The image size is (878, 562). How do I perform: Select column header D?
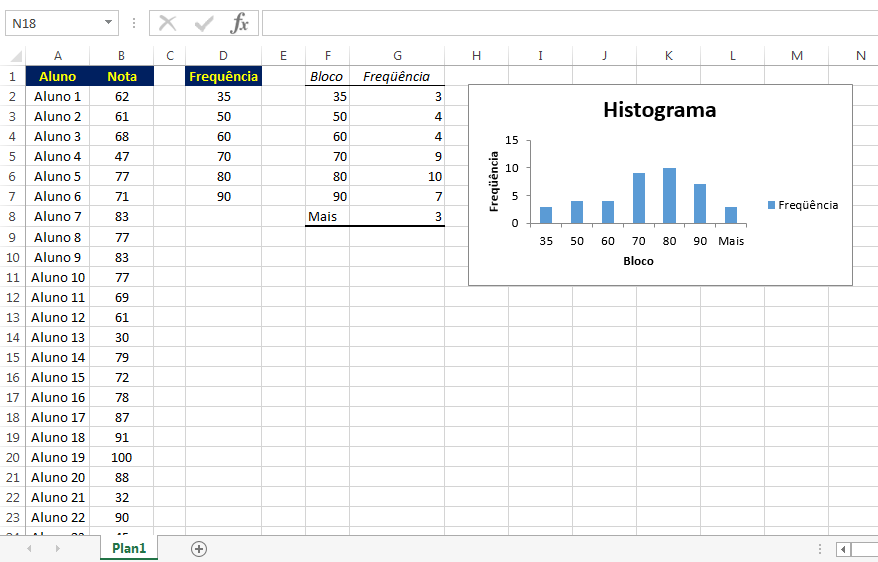click(222, 56)
